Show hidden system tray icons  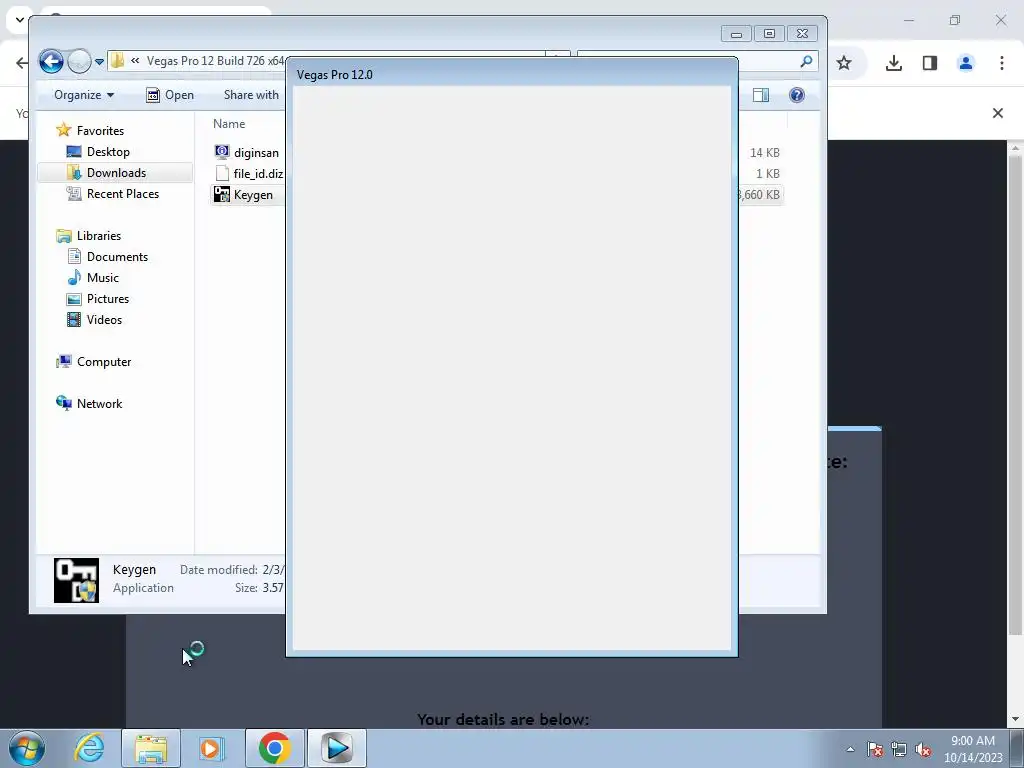850,749
